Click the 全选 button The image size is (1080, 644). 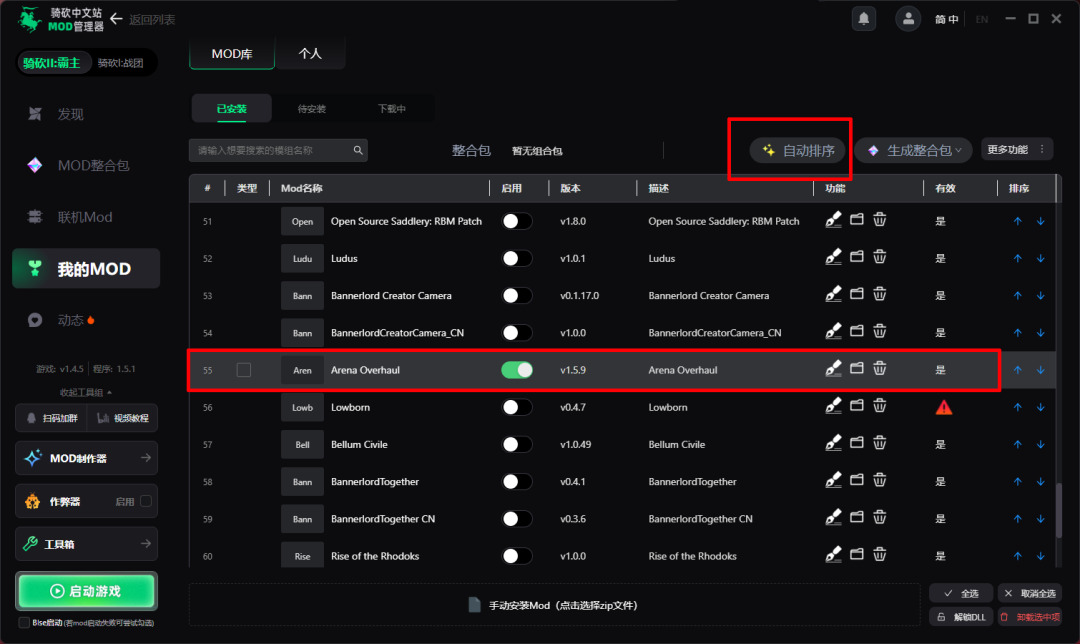coord(961,593)
